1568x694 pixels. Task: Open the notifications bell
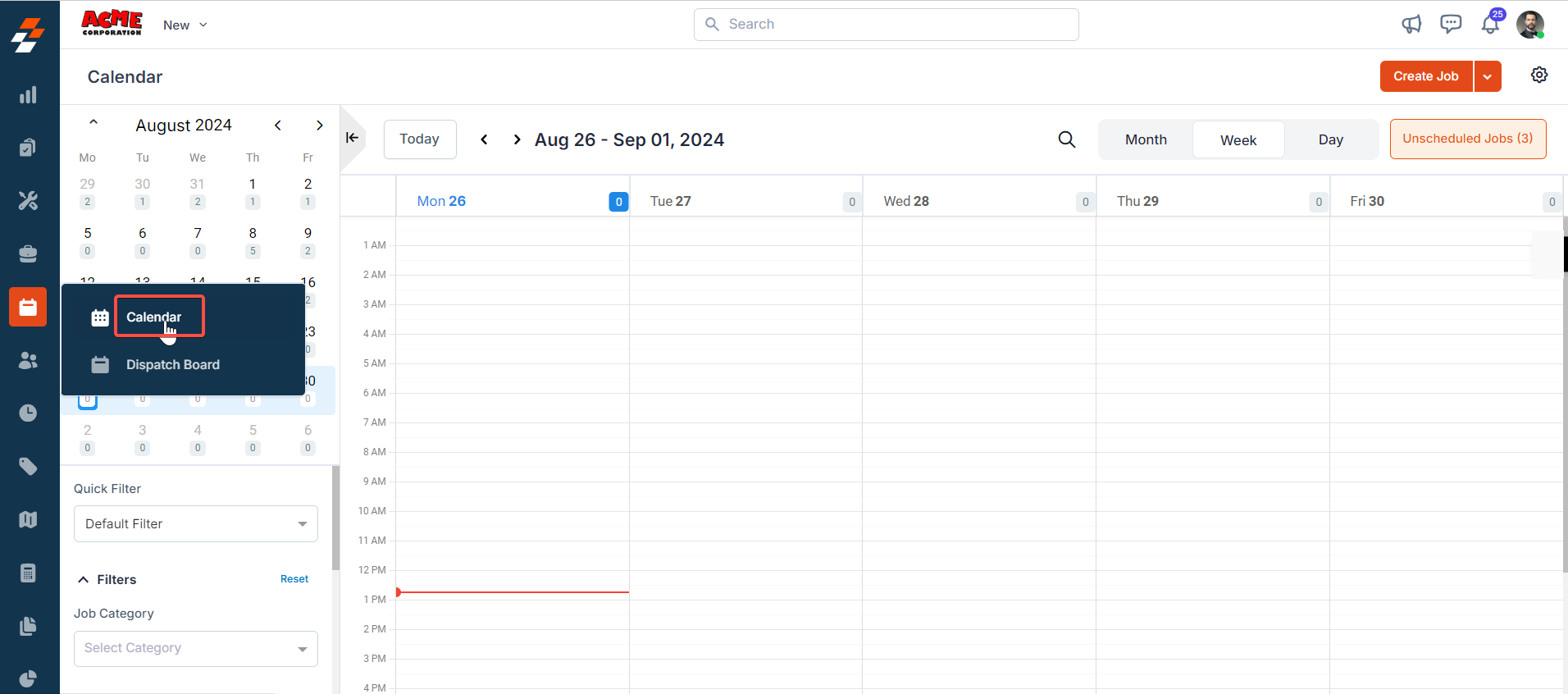click(1490, 25)
